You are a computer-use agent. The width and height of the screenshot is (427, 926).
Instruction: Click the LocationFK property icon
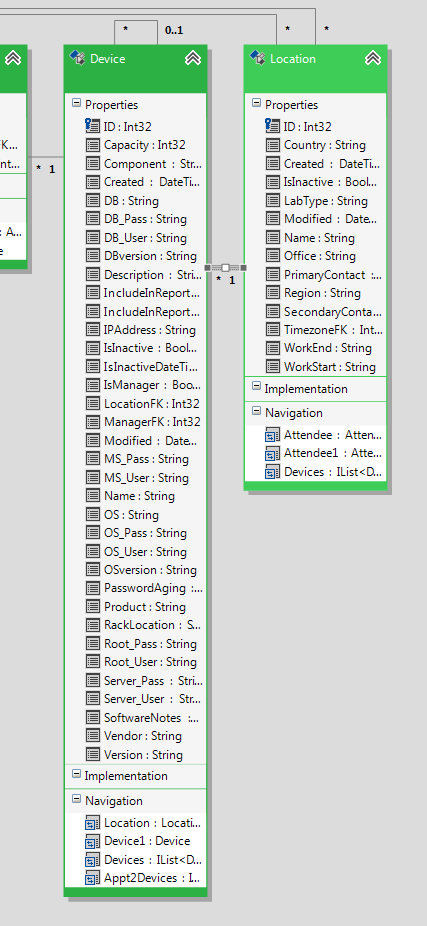93,404
